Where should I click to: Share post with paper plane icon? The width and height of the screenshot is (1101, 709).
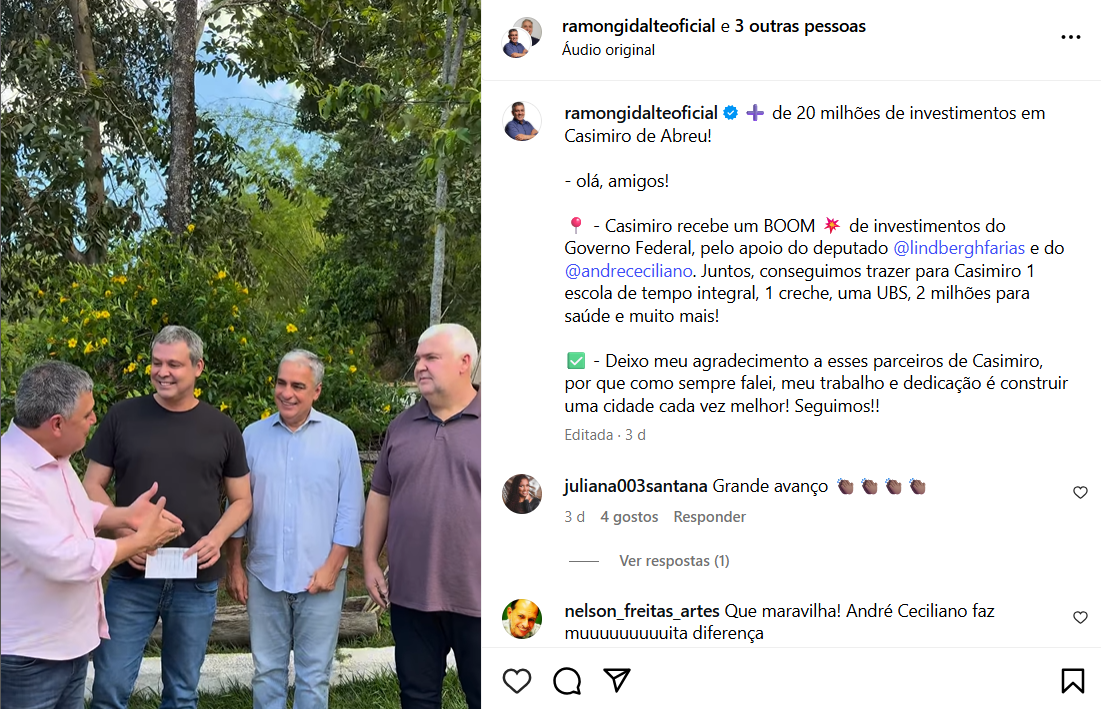tap(617, 680)
